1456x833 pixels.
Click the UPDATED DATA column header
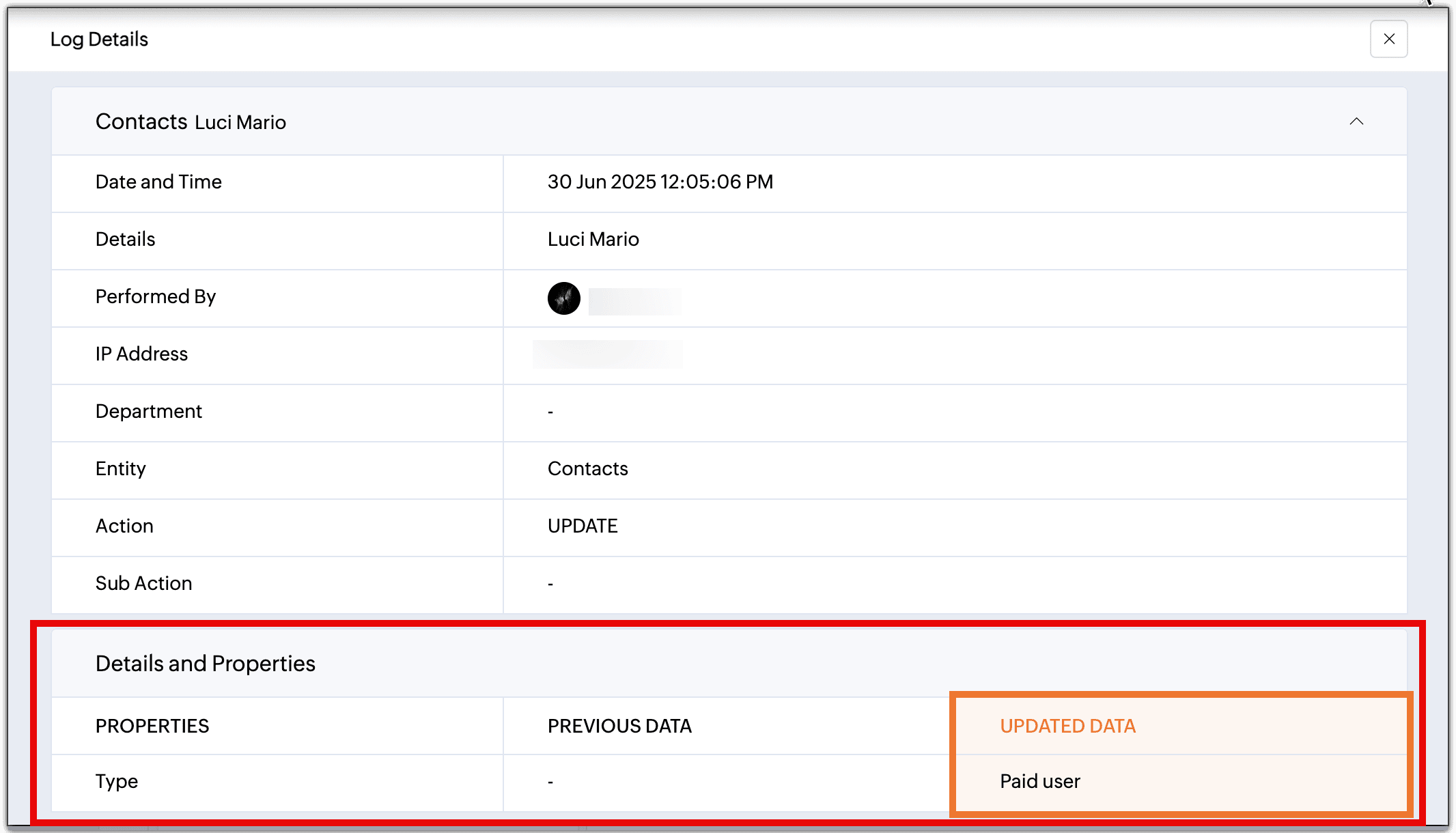[x=1067, y=726]
